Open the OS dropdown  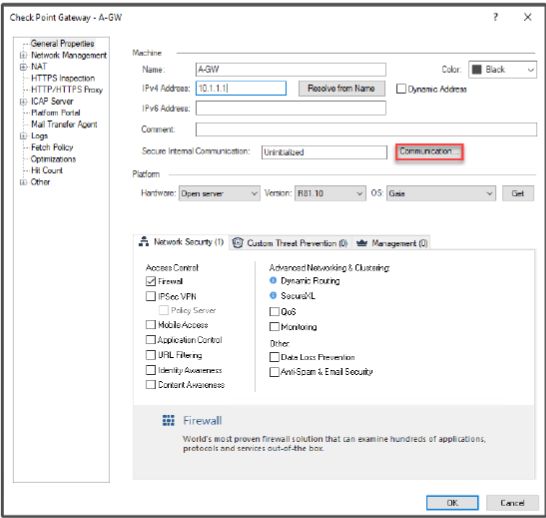441,193
